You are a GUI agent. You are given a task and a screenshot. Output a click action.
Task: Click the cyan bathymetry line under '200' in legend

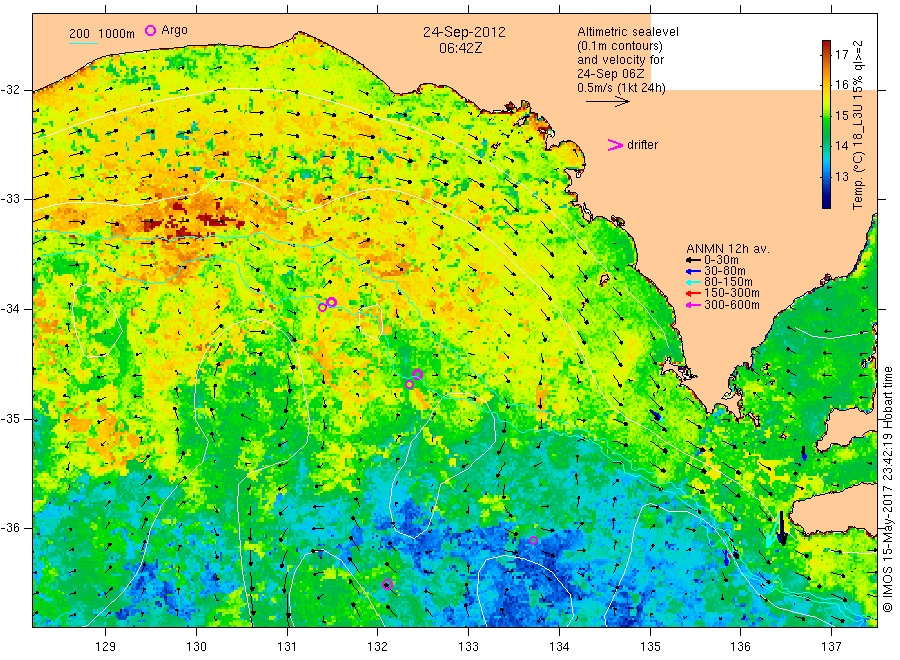point(83,43)
